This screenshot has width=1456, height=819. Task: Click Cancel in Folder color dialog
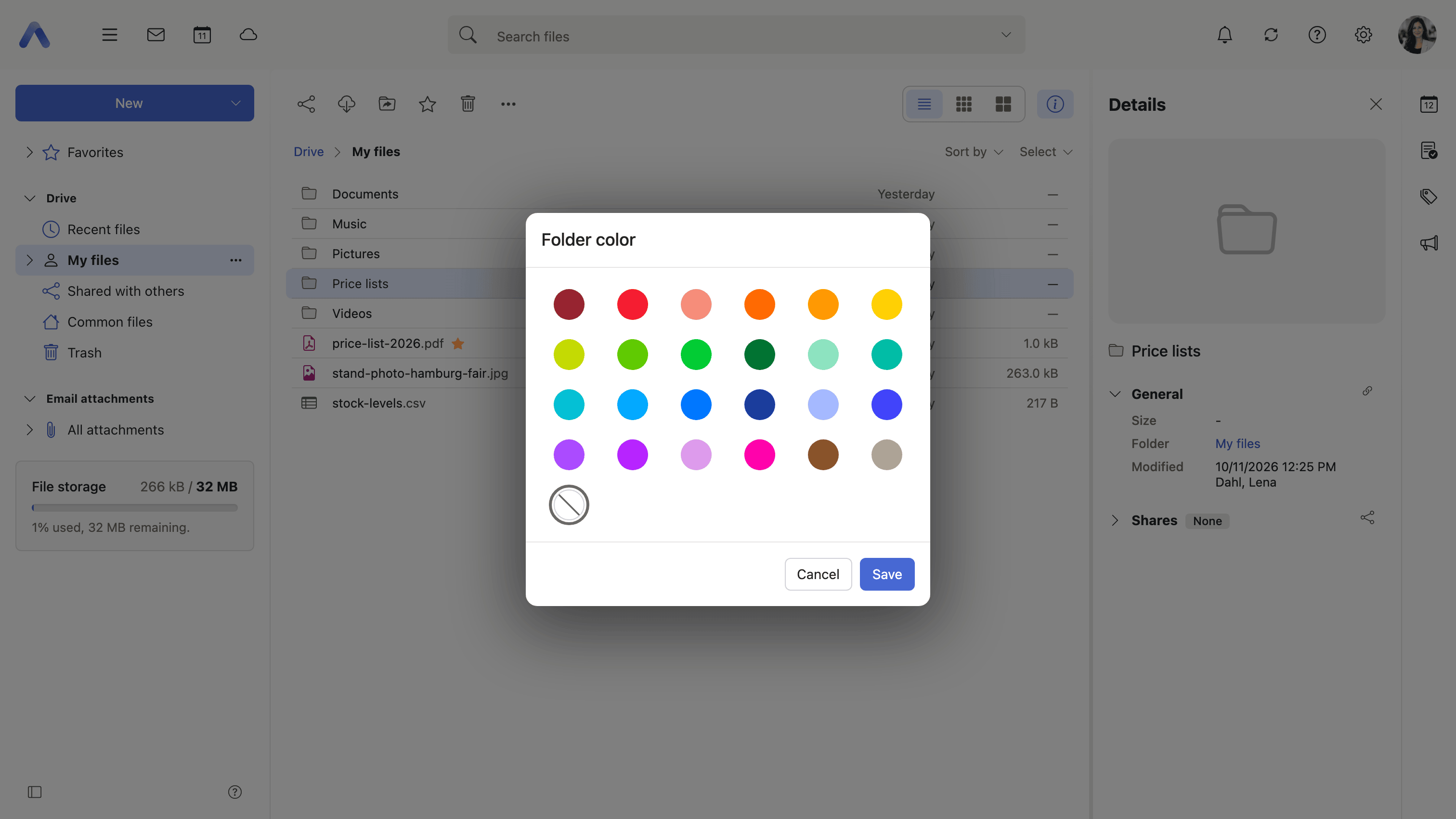pyautogui.click(x=818, y=574)
